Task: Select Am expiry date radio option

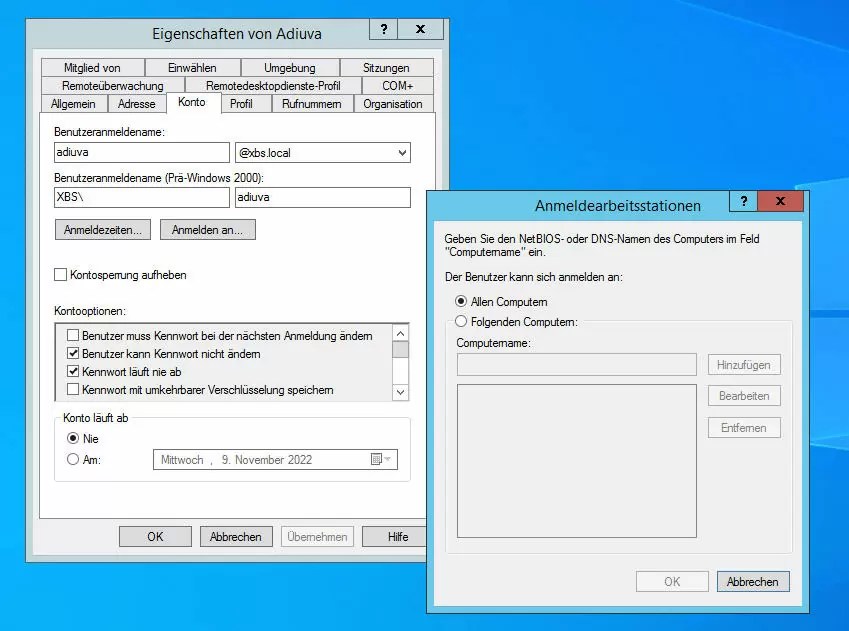Action: click(x=72, y=460)
